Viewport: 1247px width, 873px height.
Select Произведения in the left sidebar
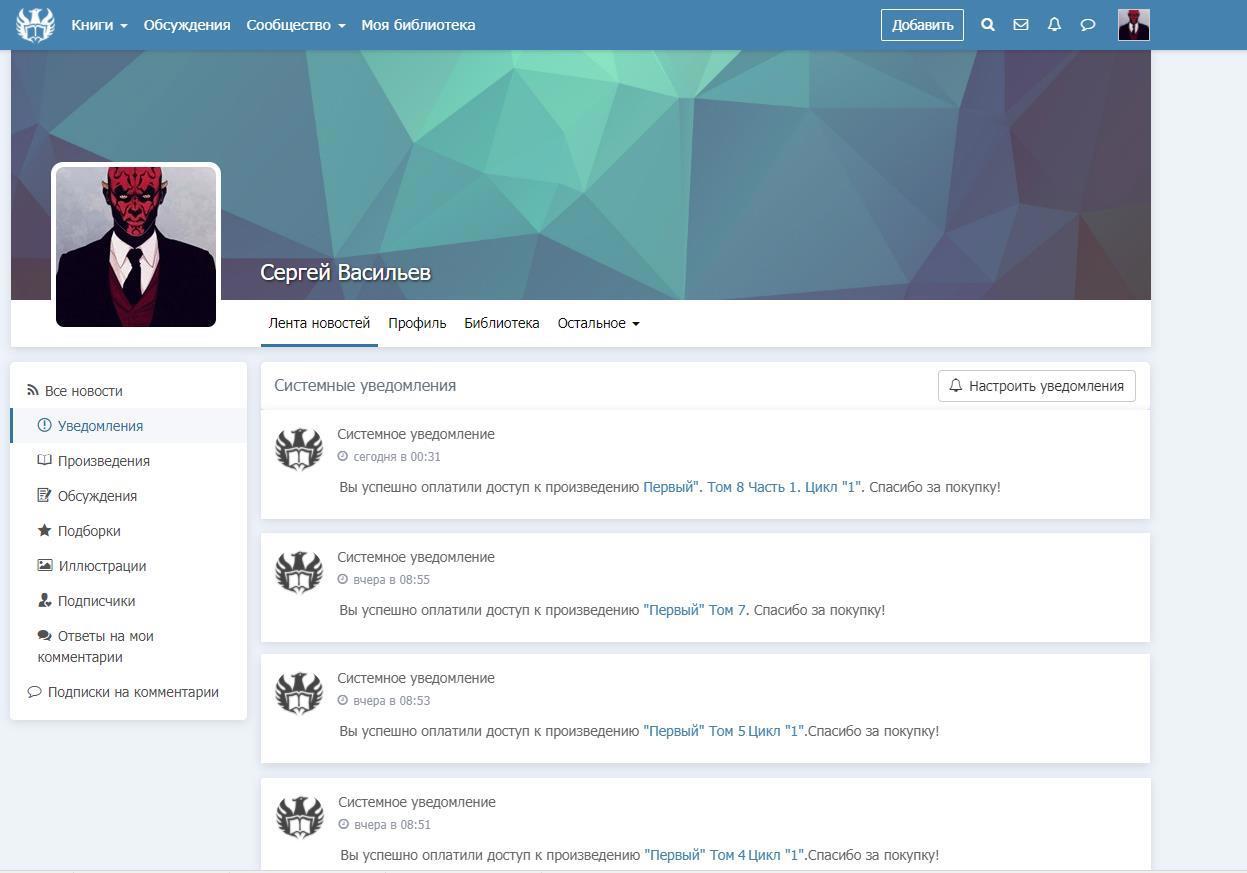(x=103, y=461)
